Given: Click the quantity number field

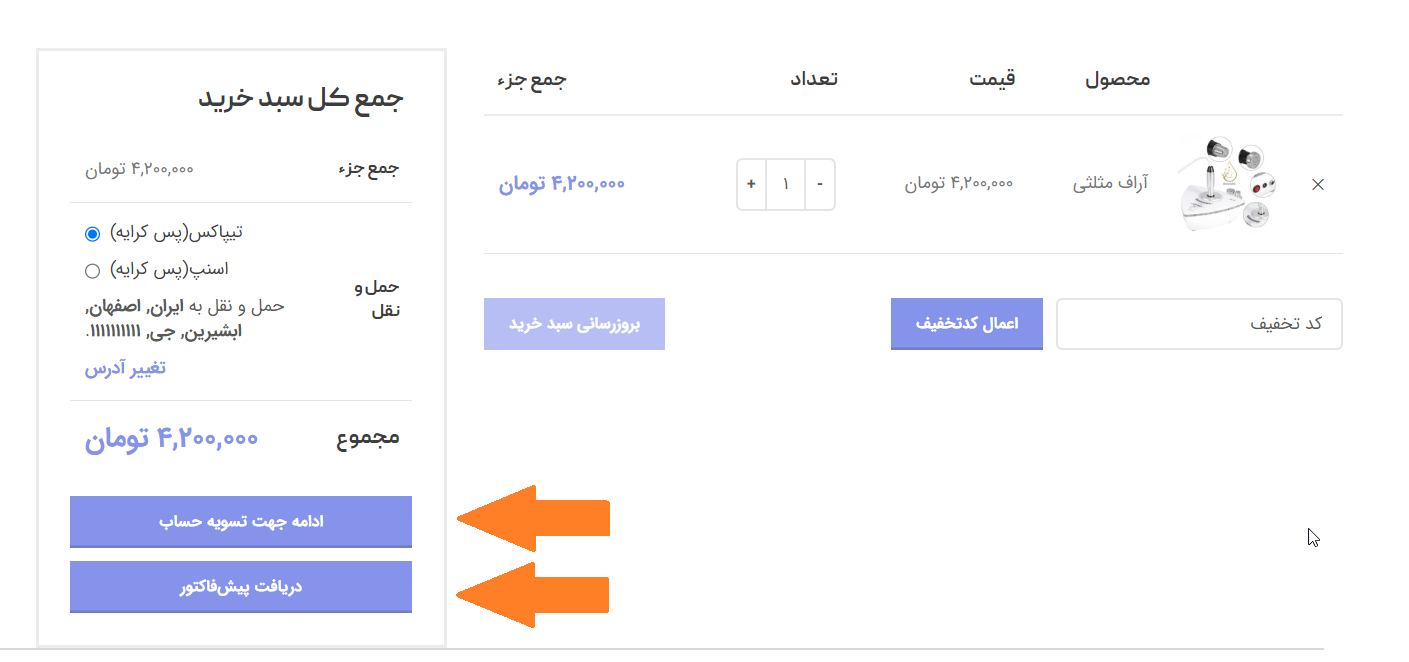Looking at the screenshot, I should (x=786, y=184).
